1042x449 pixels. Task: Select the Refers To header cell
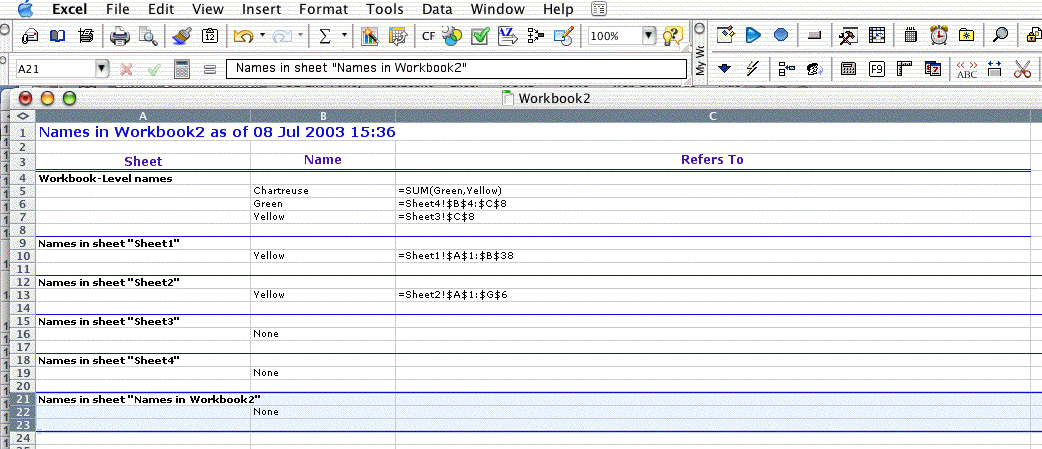point(713,160)
